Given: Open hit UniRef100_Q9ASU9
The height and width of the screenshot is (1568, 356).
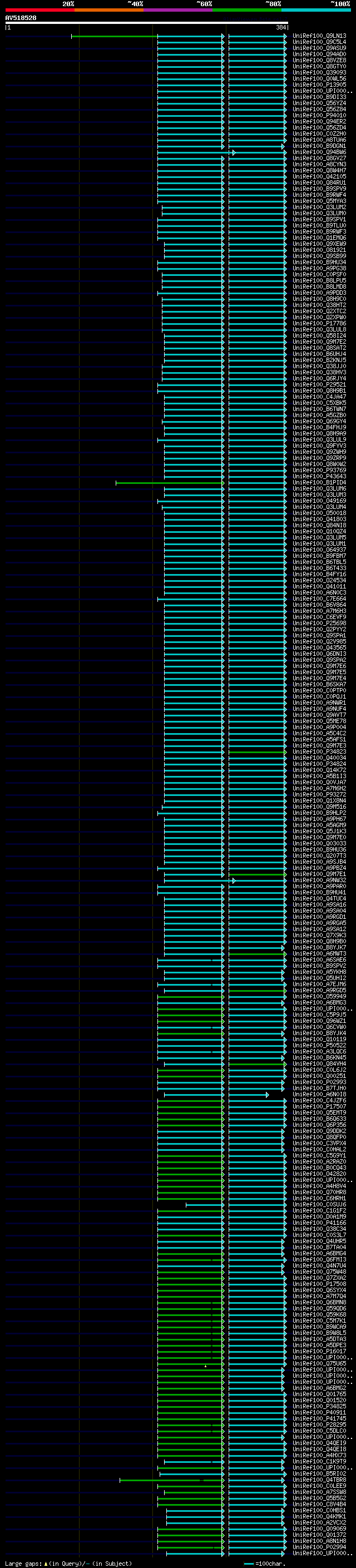Looking at the screenshot, I should (x=319, y=48).
